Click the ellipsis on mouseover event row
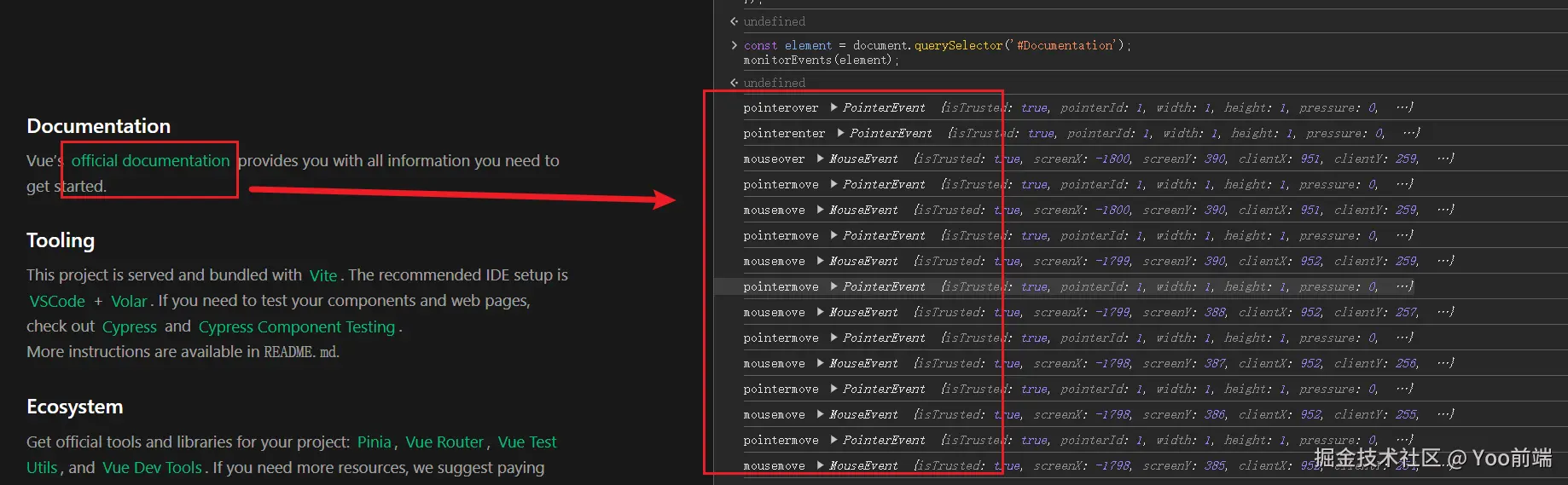1568x485 pixels. click(1445, 159)
